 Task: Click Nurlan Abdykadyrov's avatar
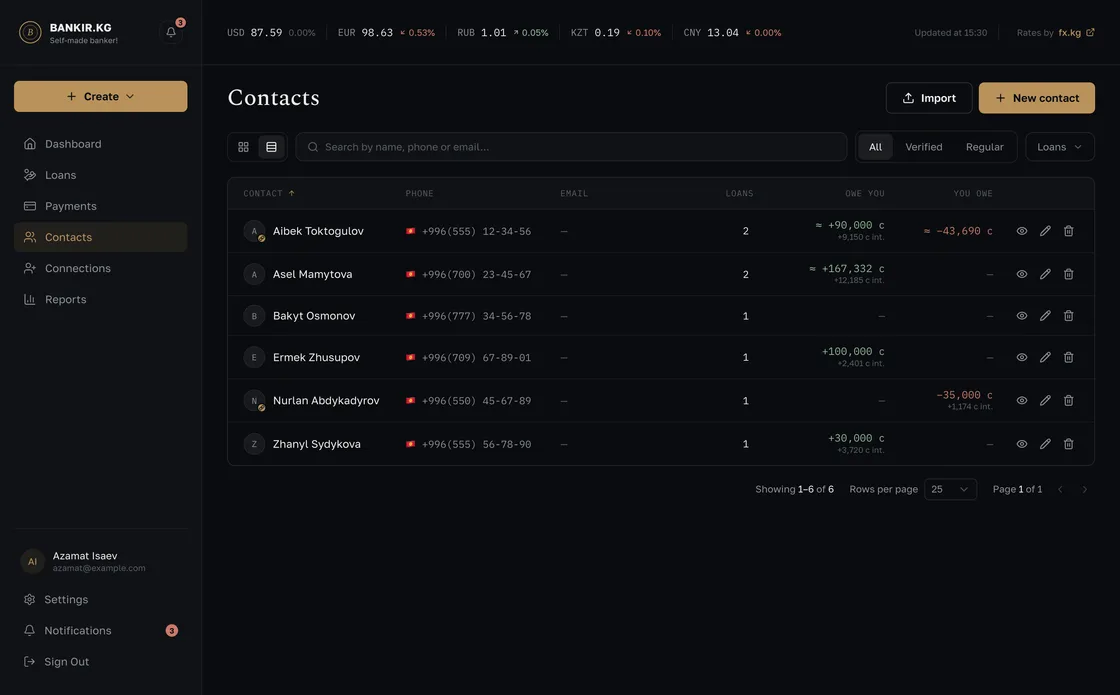click(x=254, y=401)
